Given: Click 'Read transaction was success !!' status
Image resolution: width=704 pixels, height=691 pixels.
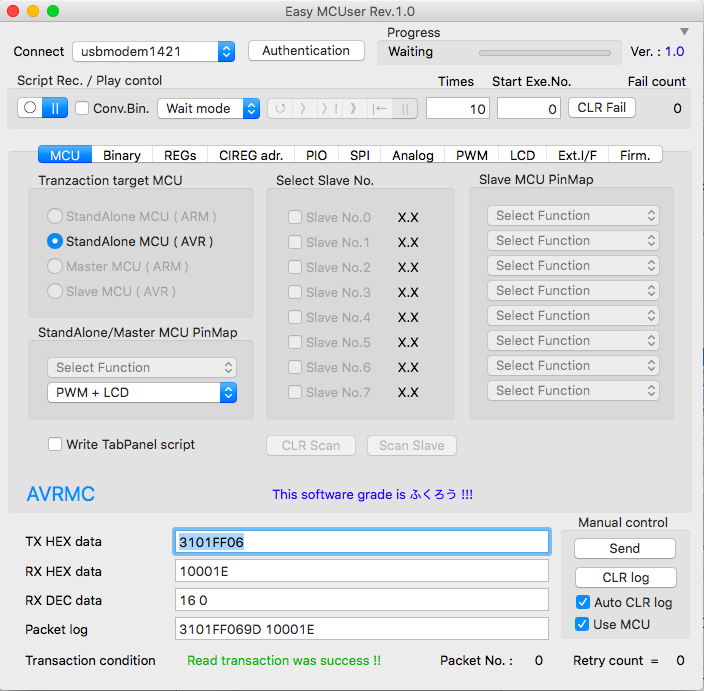Looking at the screenshot, I should [x=284, y=660].
